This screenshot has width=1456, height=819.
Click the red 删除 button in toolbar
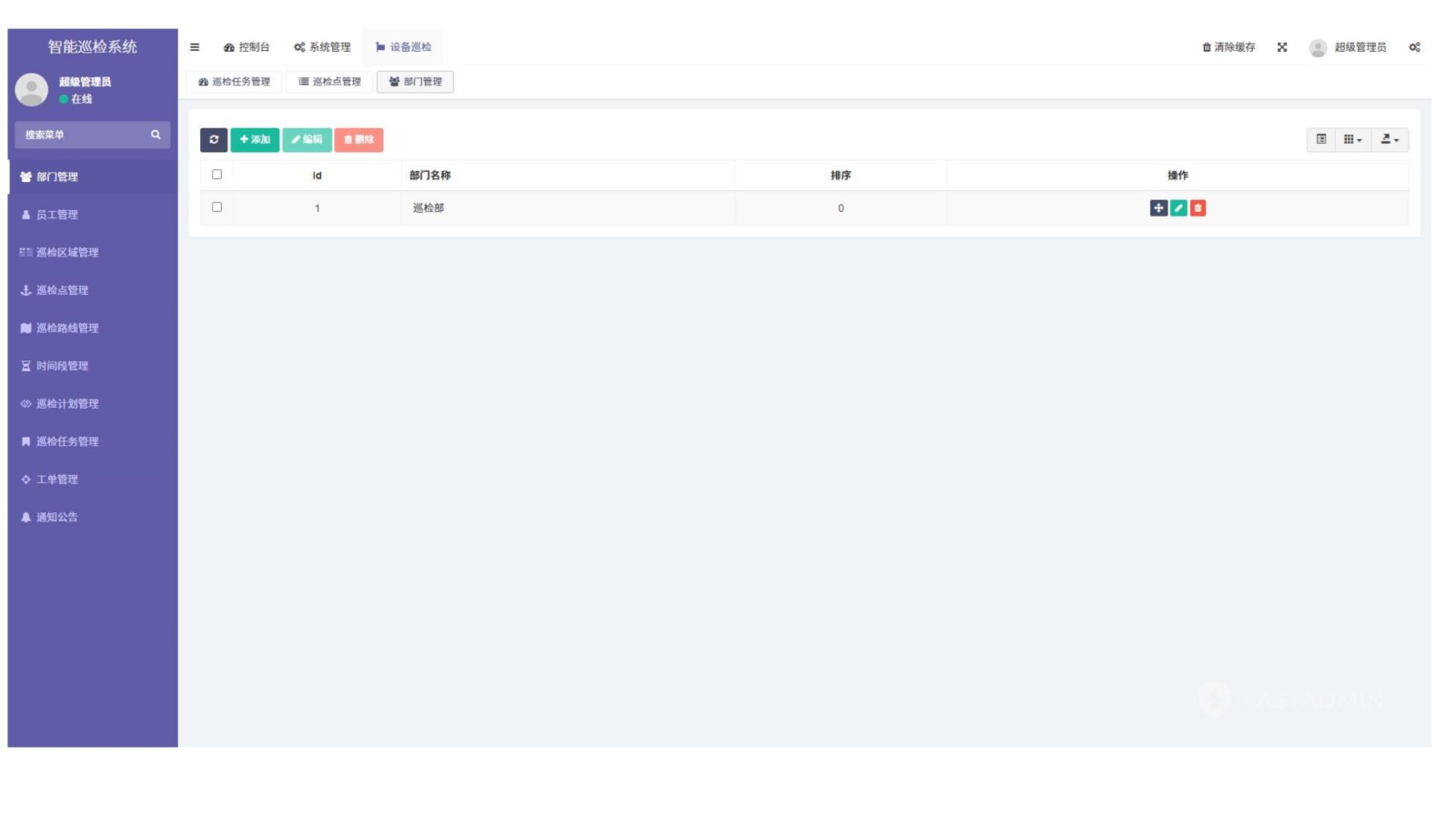(359, 139)
